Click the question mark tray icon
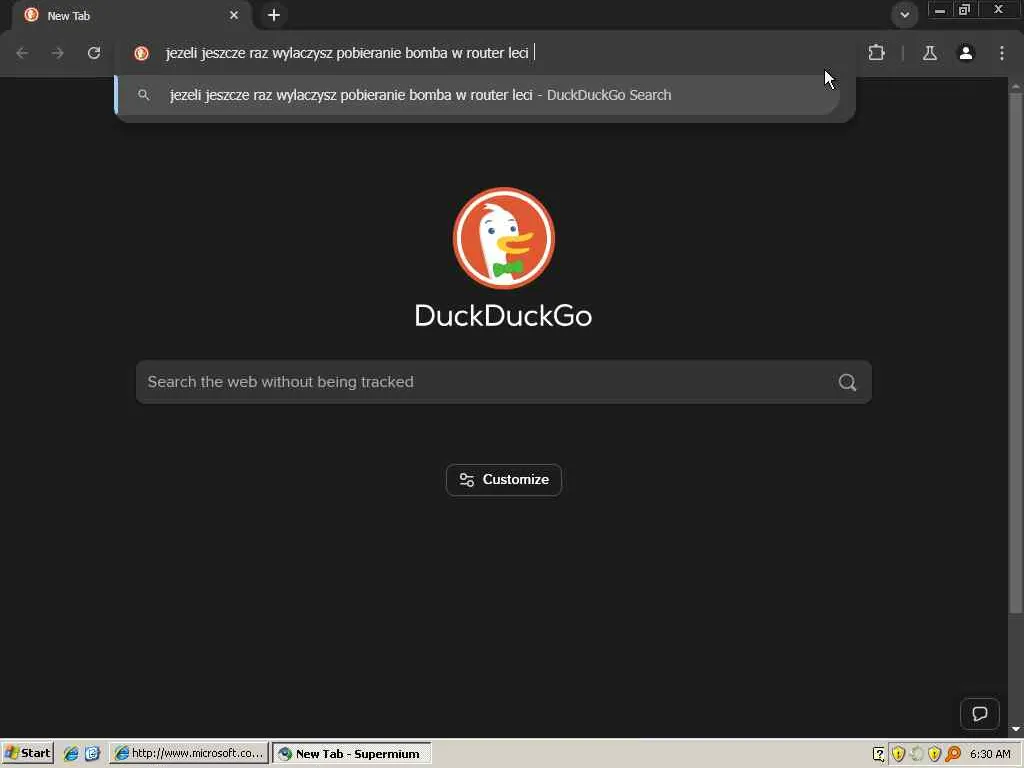Screen dimensions: 1024x768 [x=878, y=754]
